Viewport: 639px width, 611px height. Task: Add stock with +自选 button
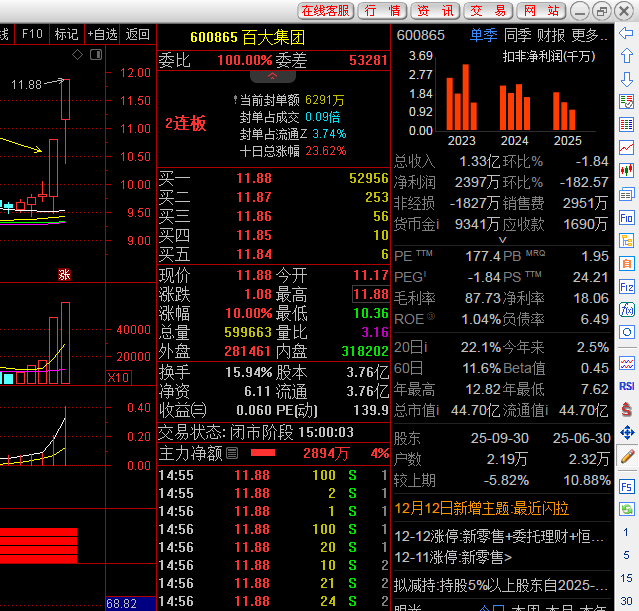pyautogui.click(x=102, y=34)
